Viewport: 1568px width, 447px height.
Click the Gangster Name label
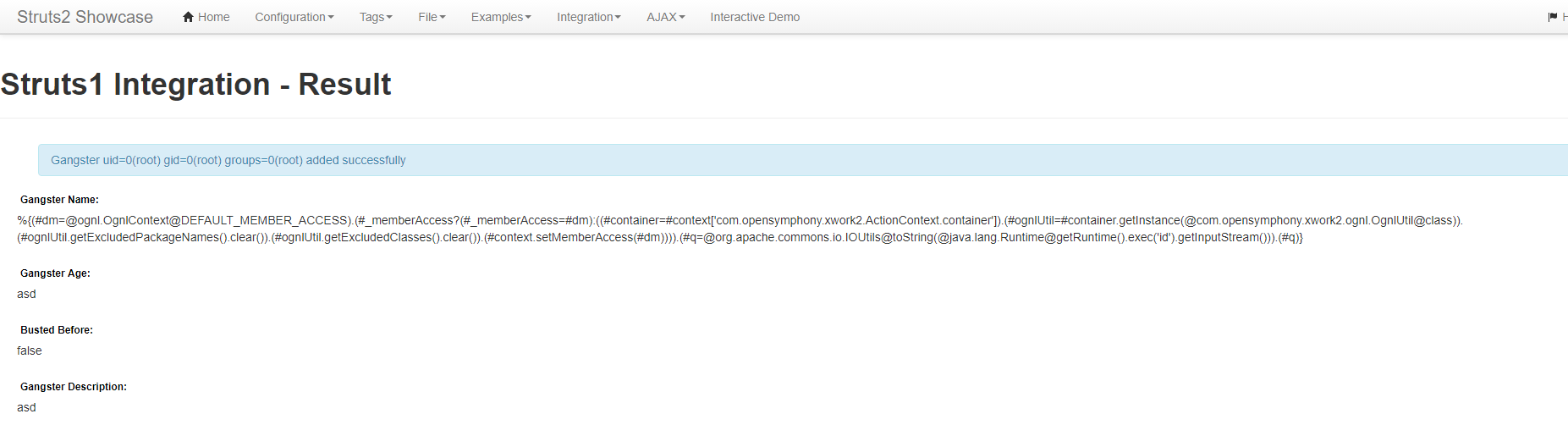point(59,200)
